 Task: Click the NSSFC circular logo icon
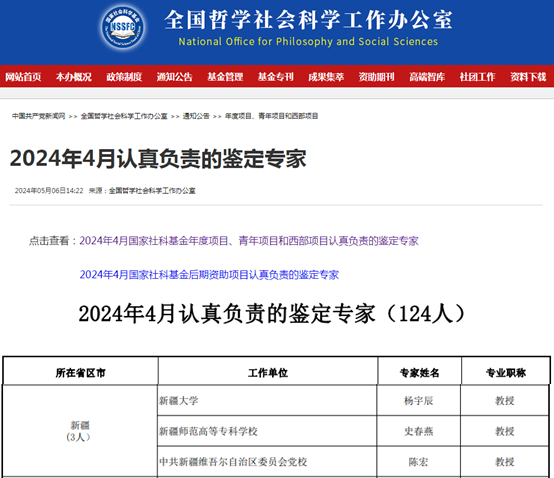click(123, 27)
